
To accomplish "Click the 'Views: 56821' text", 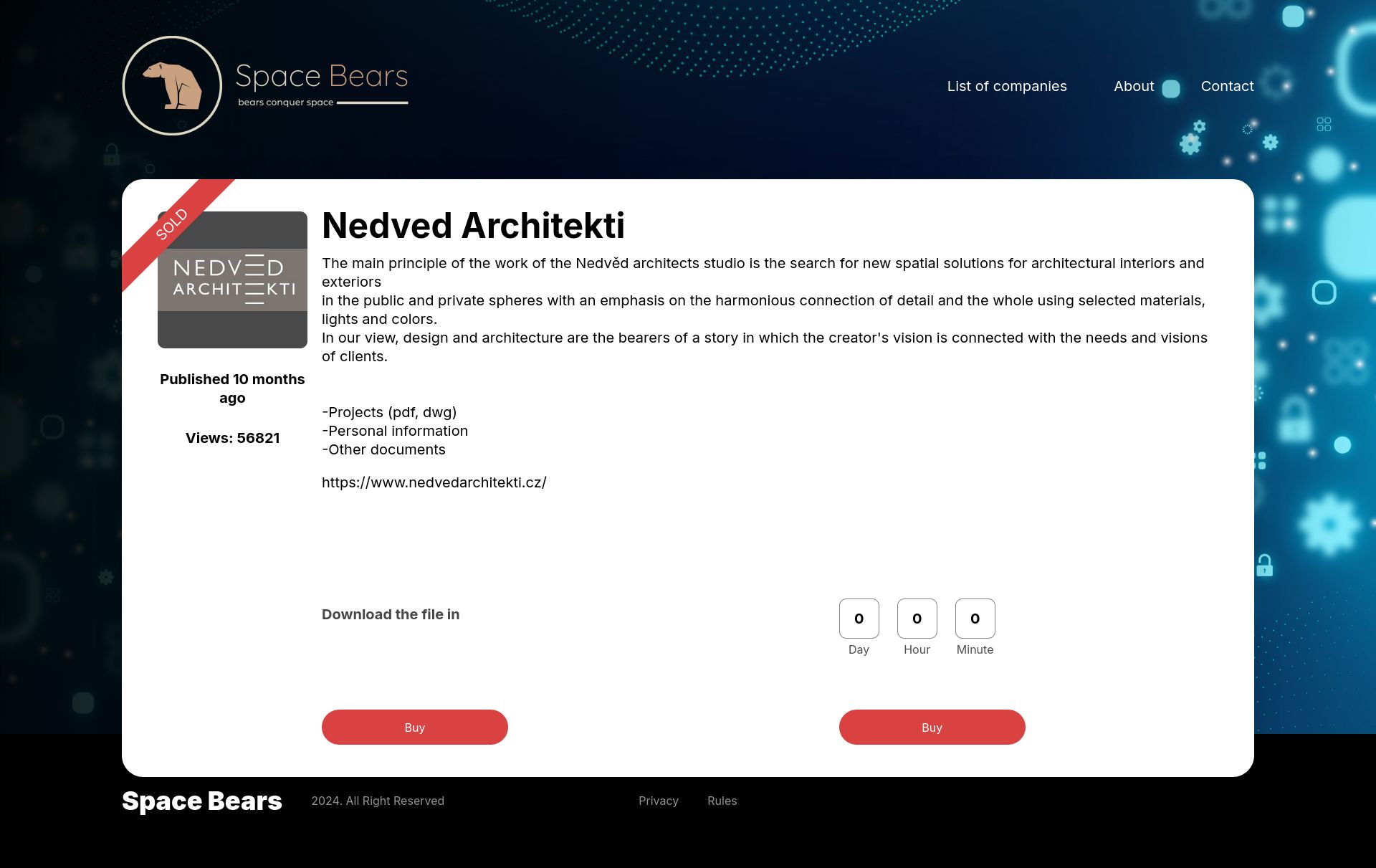I will tap(232, 438).
